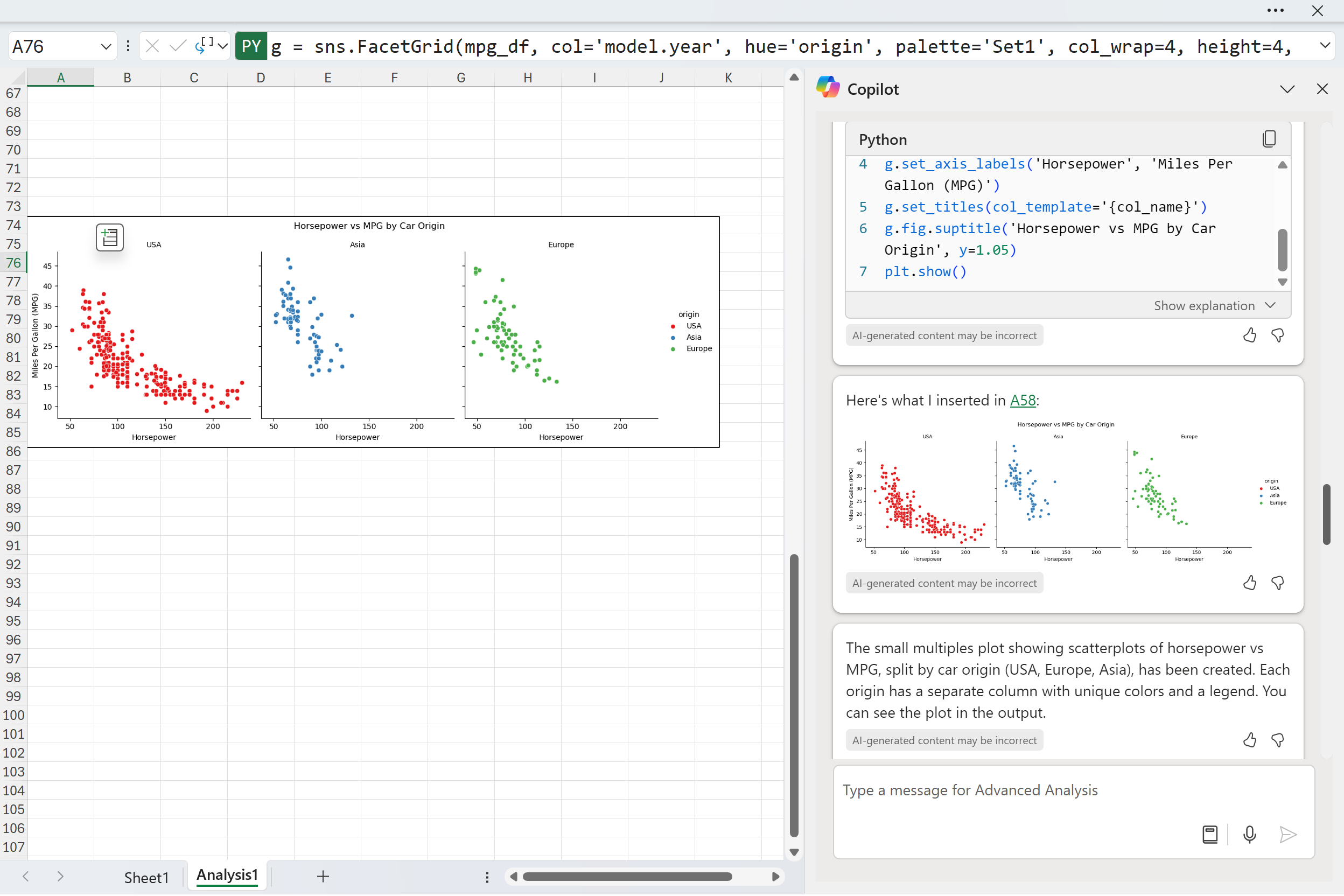Cancel the formula bar entry
Image resolution: width=1344 pixels, height=896 pixels.
[152, 46]
